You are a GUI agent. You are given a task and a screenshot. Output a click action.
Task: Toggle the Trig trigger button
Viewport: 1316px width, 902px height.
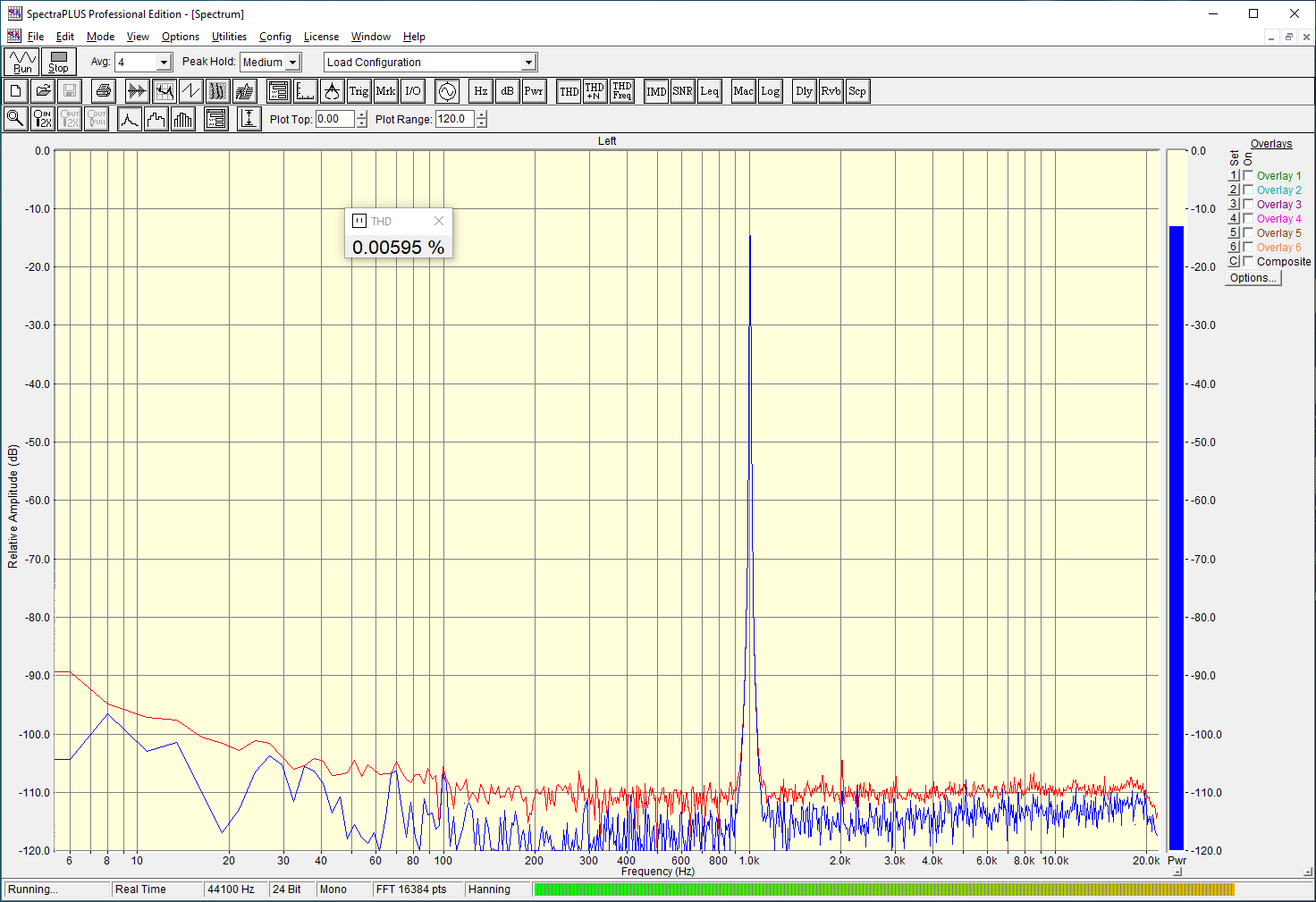tap(359, 91)
